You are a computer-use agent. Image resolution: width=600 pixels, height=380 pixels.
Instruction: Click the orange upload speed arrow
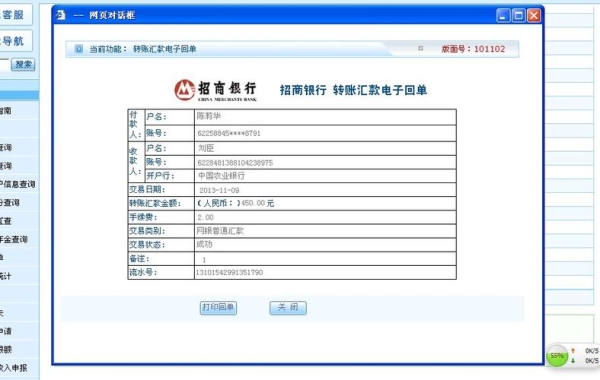point(573,350)
